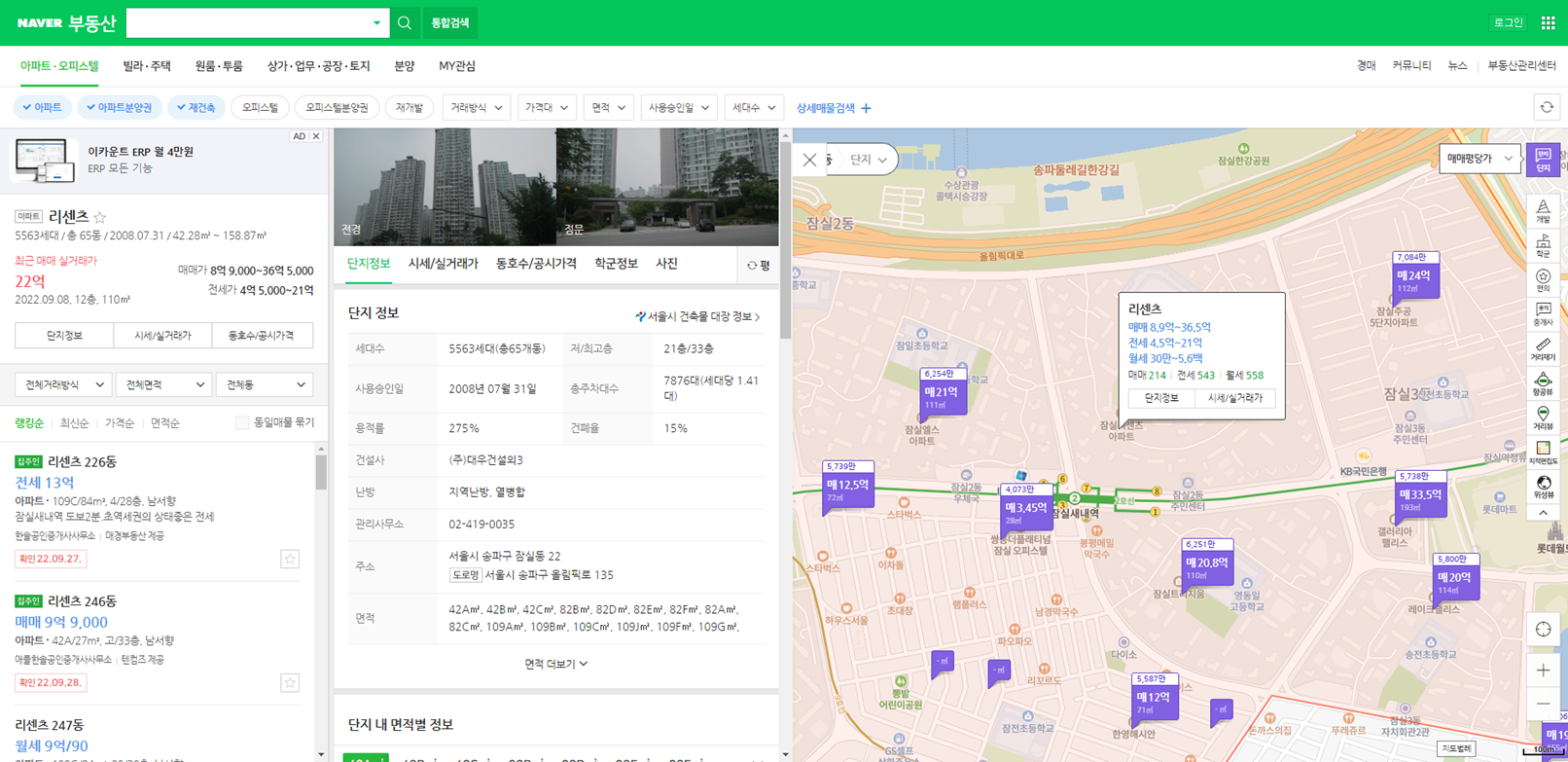Image resolution: width=1568 pixels, height=762 pixels.
Task: Click the search magnifier icon
Action: [405, 22]
